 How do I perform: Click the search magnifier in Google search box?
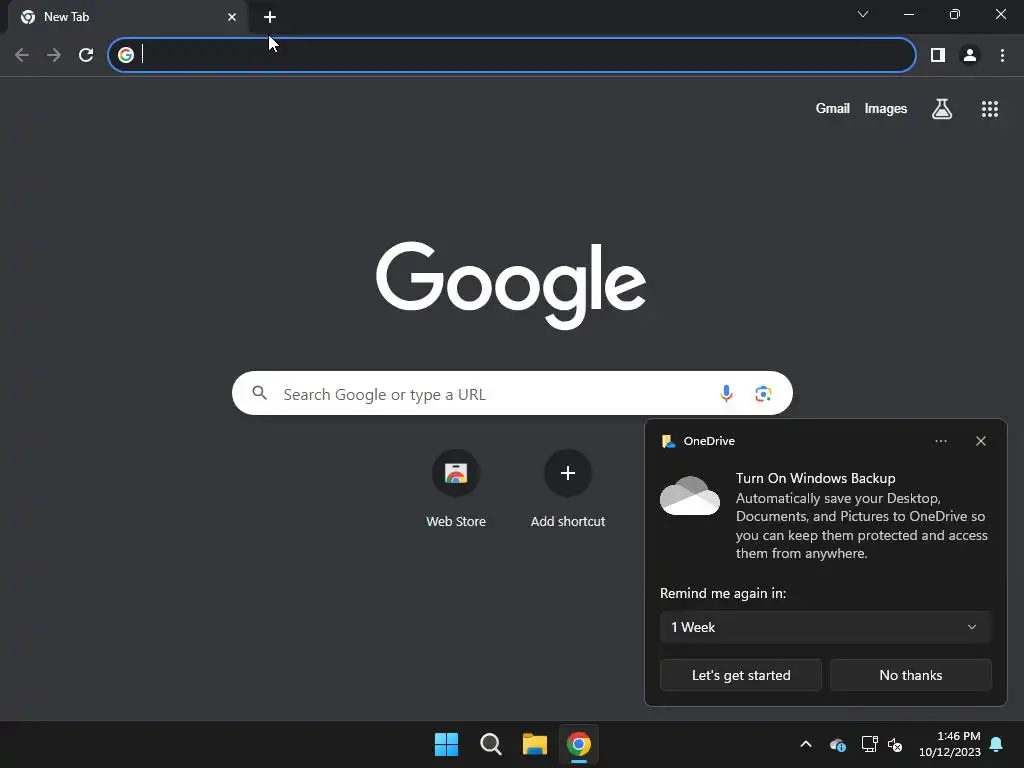click(x=260, y=392)
